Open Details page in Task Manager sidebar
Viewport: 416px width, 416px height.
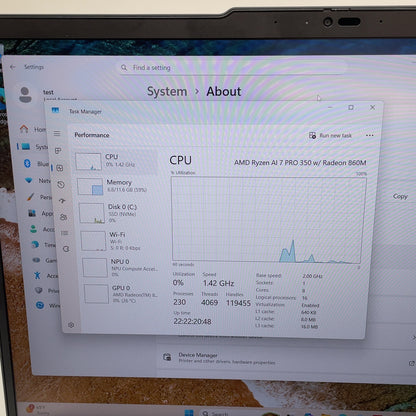pos(65,233)
